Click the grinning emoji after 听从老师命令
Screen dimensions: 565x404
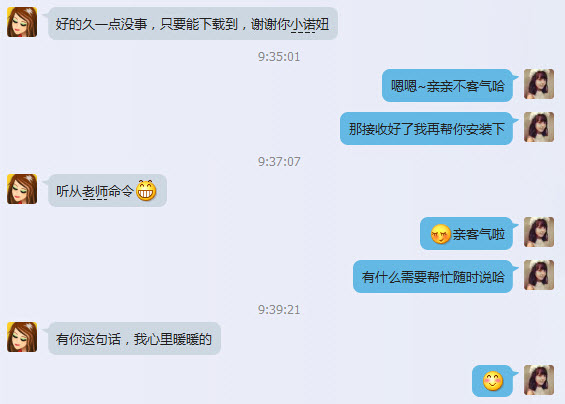tap(146, 190)
